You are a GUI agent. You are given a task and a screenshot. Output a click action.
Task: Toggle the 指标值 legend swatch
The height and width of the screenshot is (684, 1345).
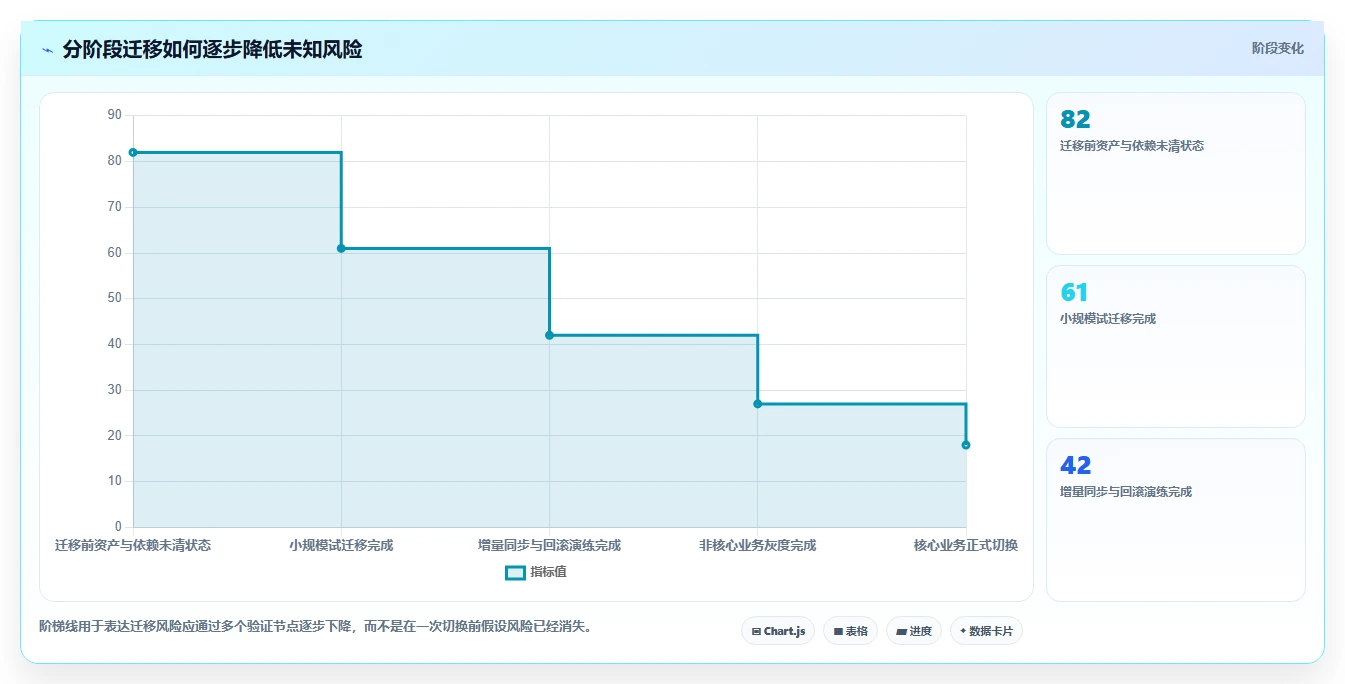pos(515,573)
